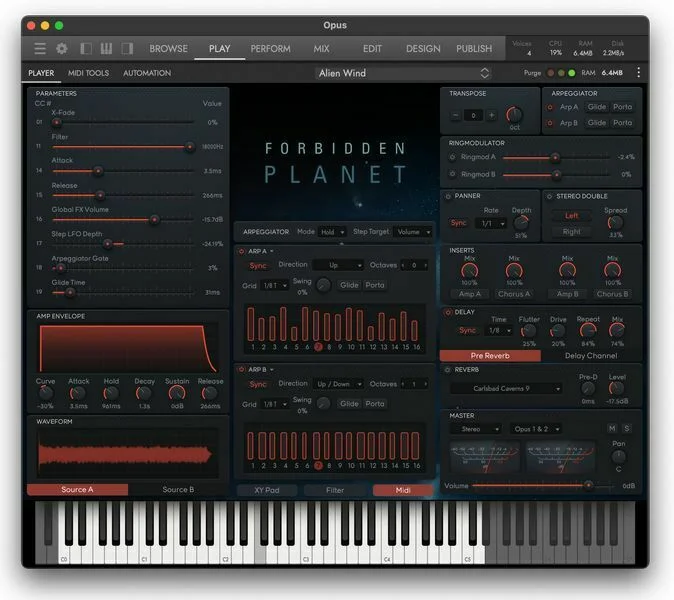Open the Arpeggiator Mode Hold dropdown
Screen dimensions: 674x600
pyautogui.click(x=332, y=232)
